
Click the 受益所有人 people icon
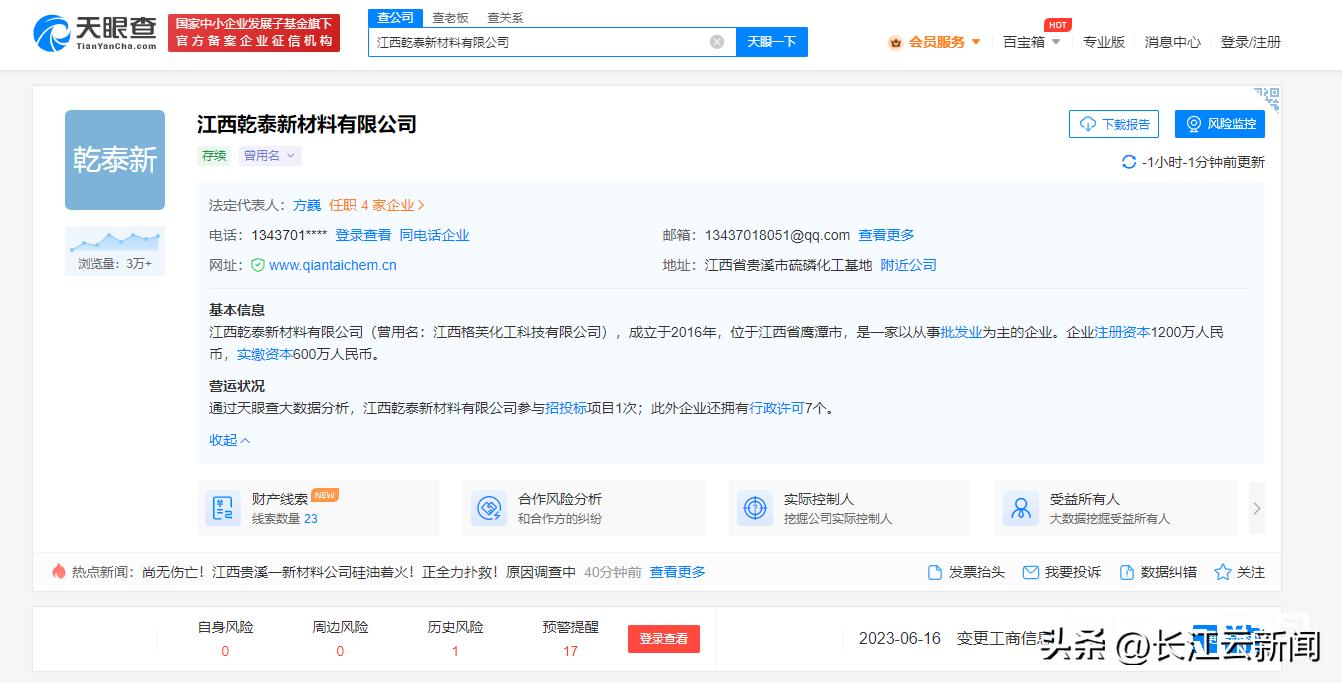click(x=1020, y=508)
